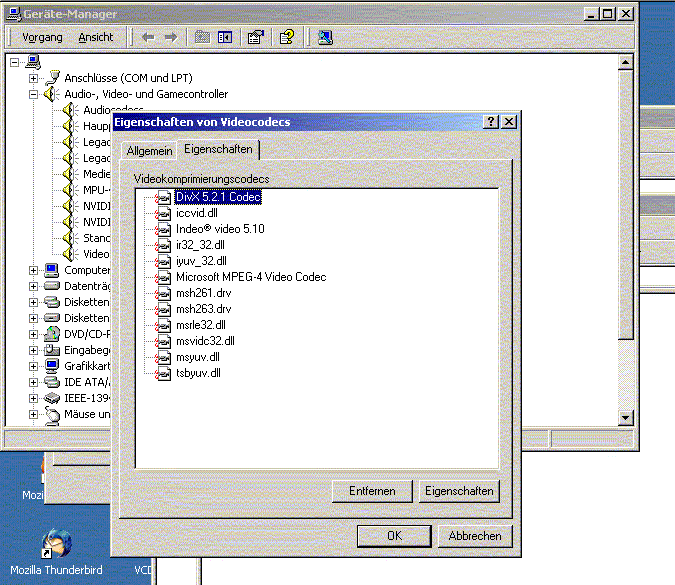
Task: Select the msh263.drv codec icon
Action: coord(163,310)
